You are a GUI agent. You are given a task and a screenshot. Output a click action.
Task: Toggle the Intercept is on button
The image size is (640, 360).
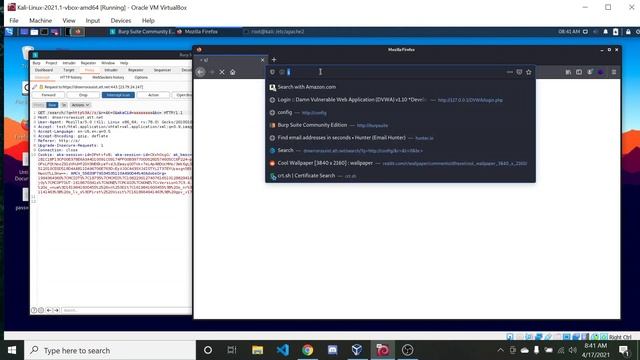[x=118, y=95]
